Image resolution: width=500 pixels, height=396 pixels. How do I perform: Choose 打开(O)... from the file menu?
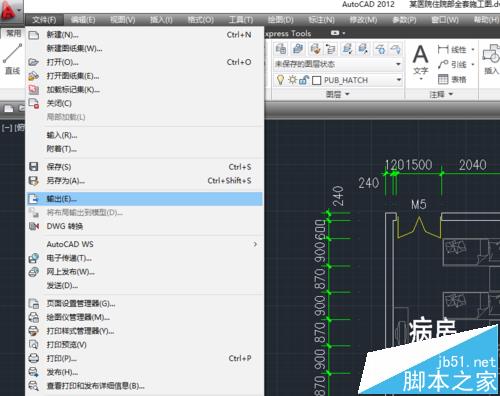144,62
